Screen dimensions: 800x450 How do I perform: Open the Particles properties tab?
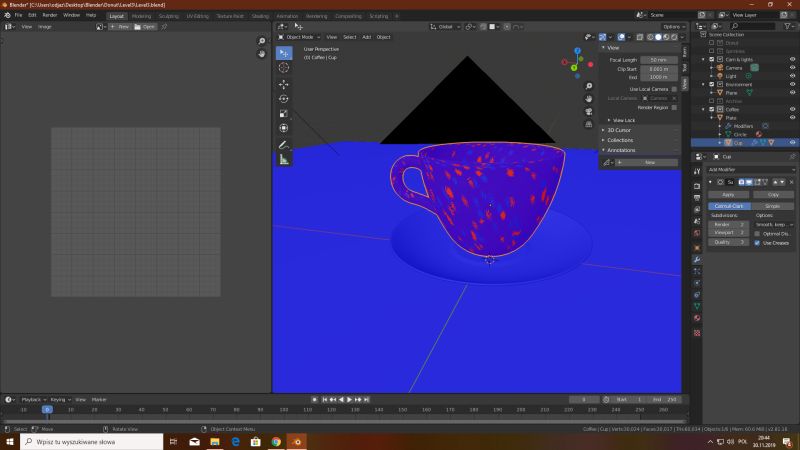coord(697,271)
